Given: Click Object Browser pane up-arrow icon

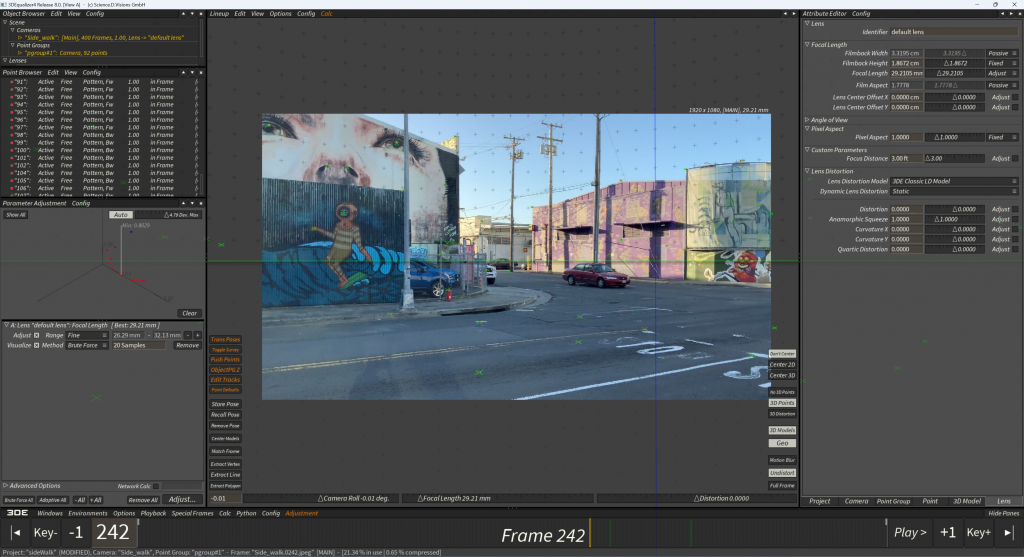Looking at the screenshot, I should (x=183, y=14).
